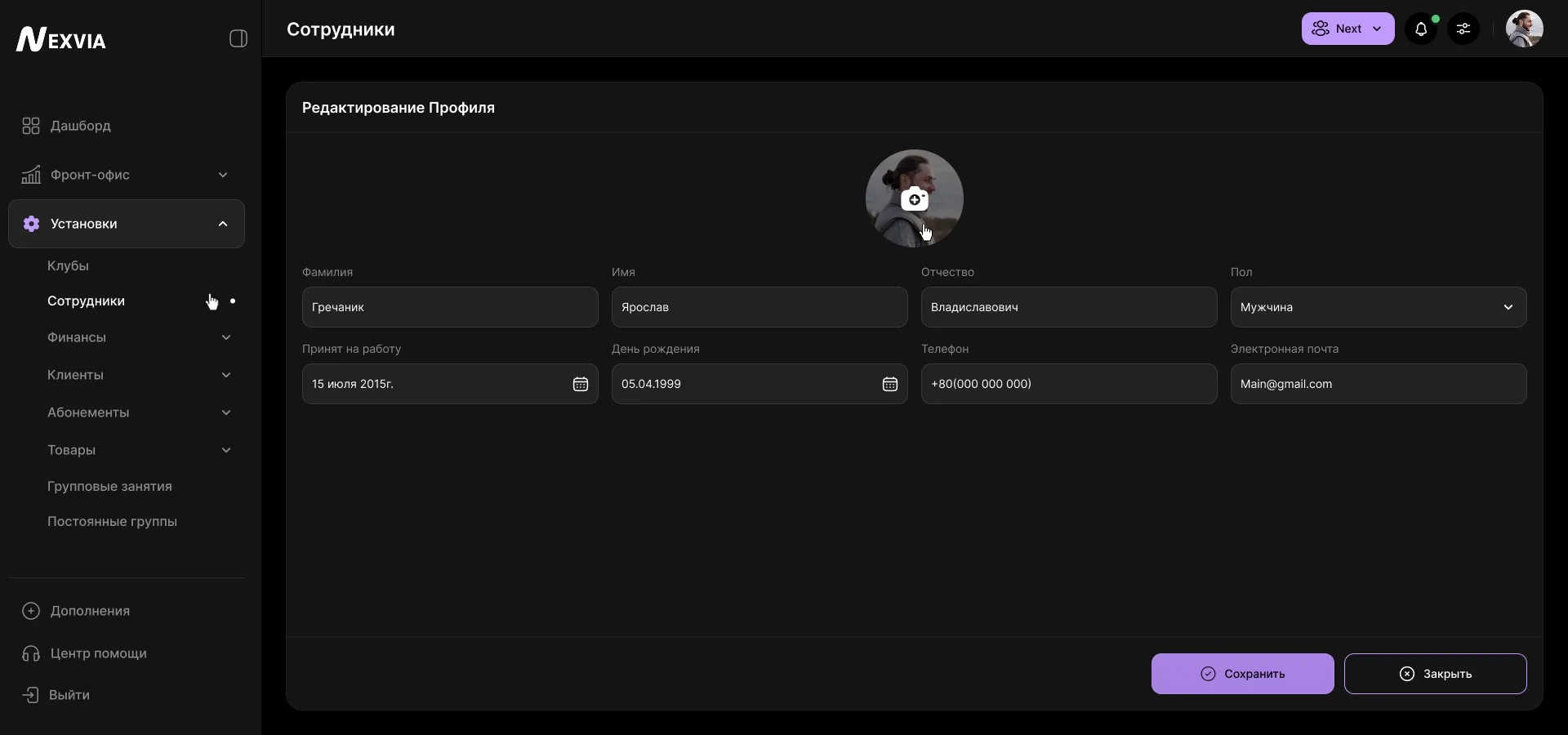
Task: Open the calendar picker for День рождения
Action: 889,385
